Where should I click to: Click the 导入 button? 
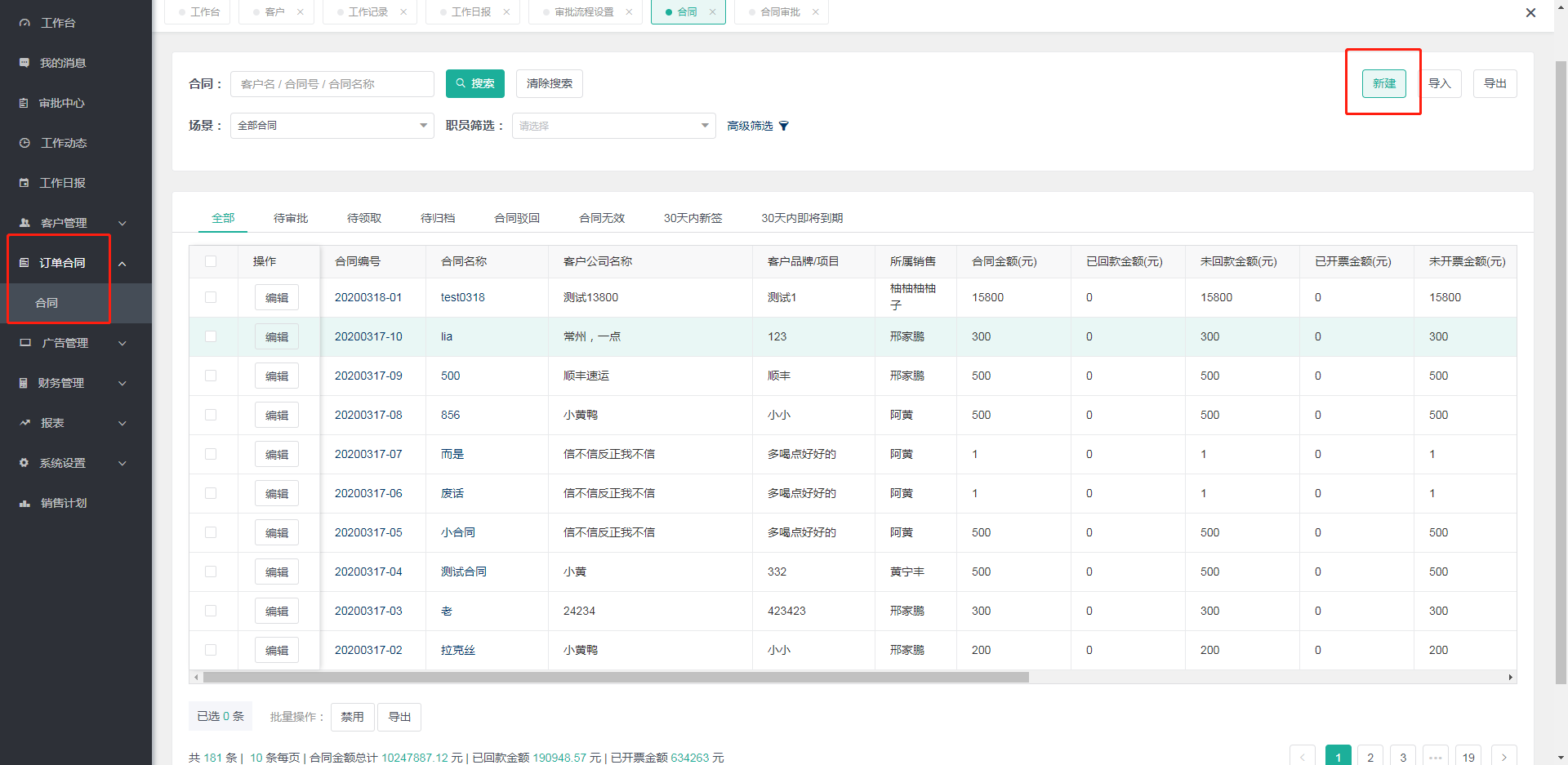pos(1440,83)
